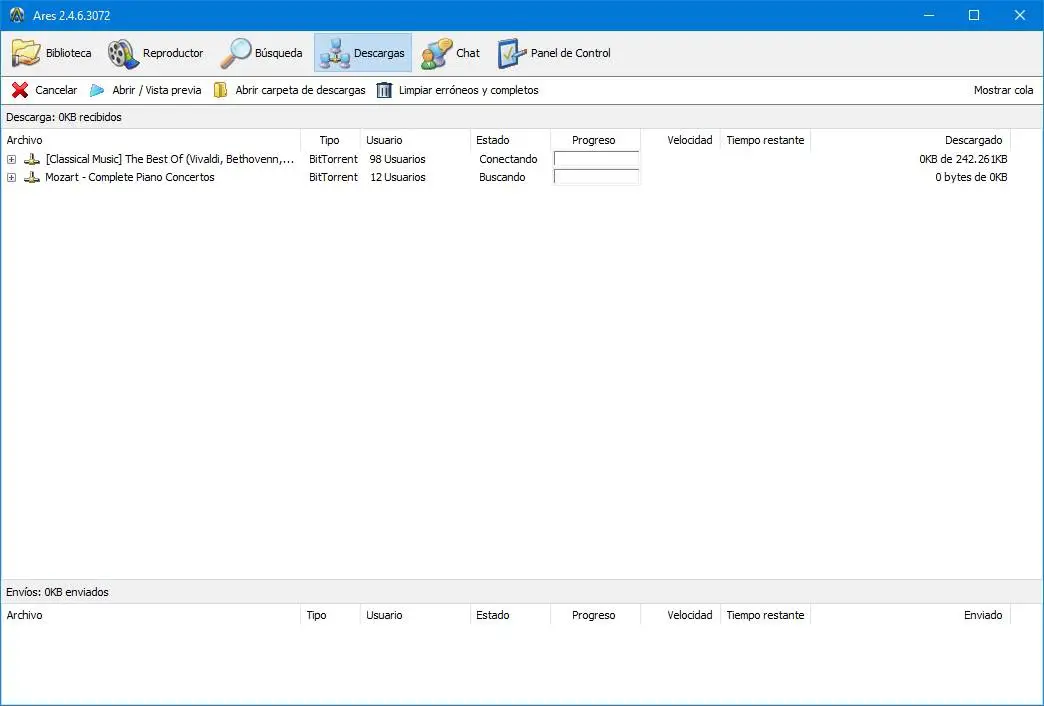
Task: Select the Descargas tab
Action: [363, 53]
